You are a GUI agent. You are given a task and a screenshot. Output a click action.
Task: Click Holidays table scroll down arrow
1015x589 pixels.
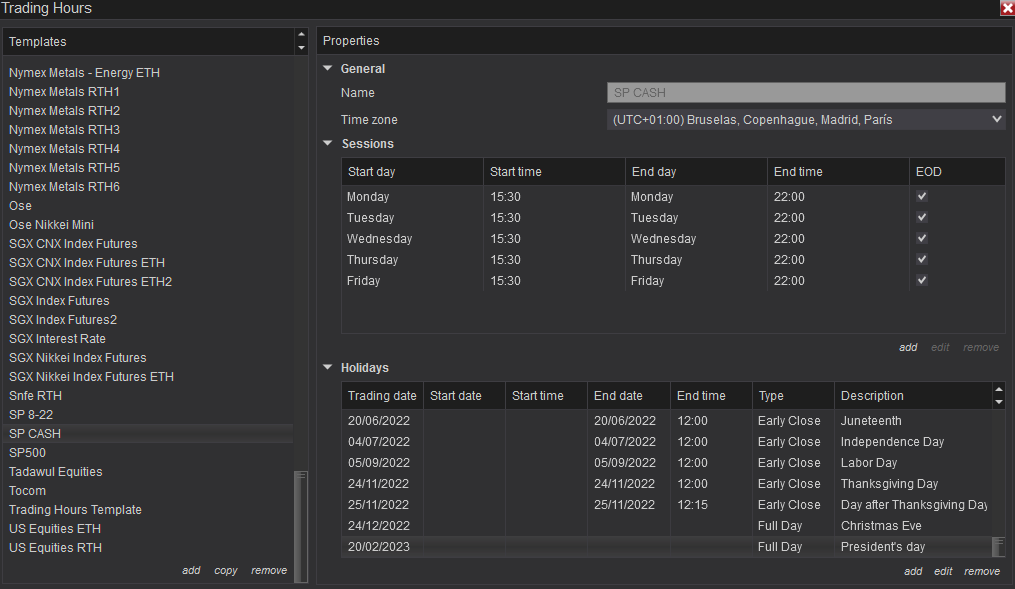pos(999,402)
